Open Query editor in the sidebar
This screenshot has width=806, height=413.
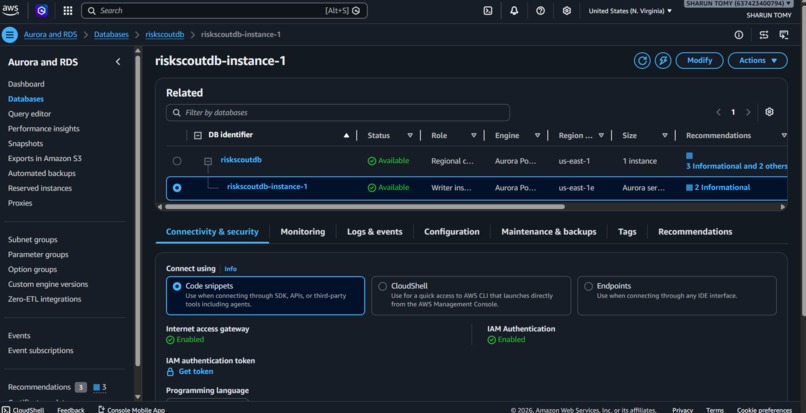[x=29, y=114]
